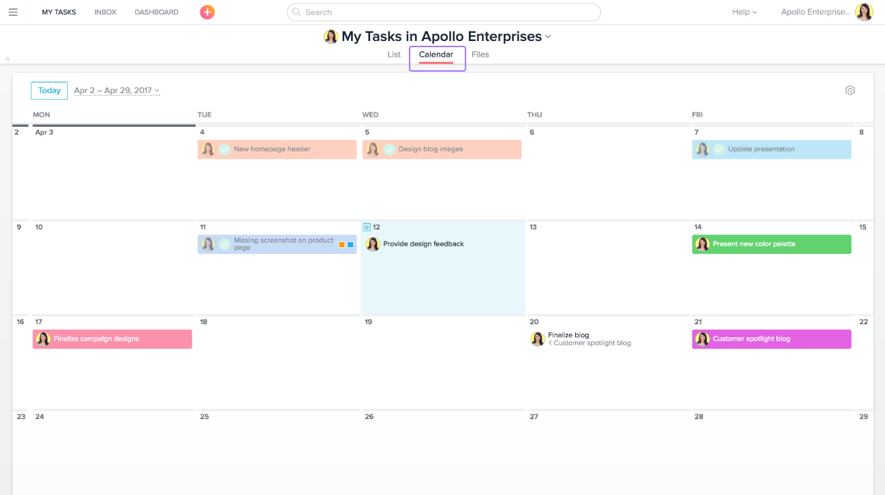Open dropdown arrow beside My Tasks title
885x495 pixels.
tap(548, 37)
